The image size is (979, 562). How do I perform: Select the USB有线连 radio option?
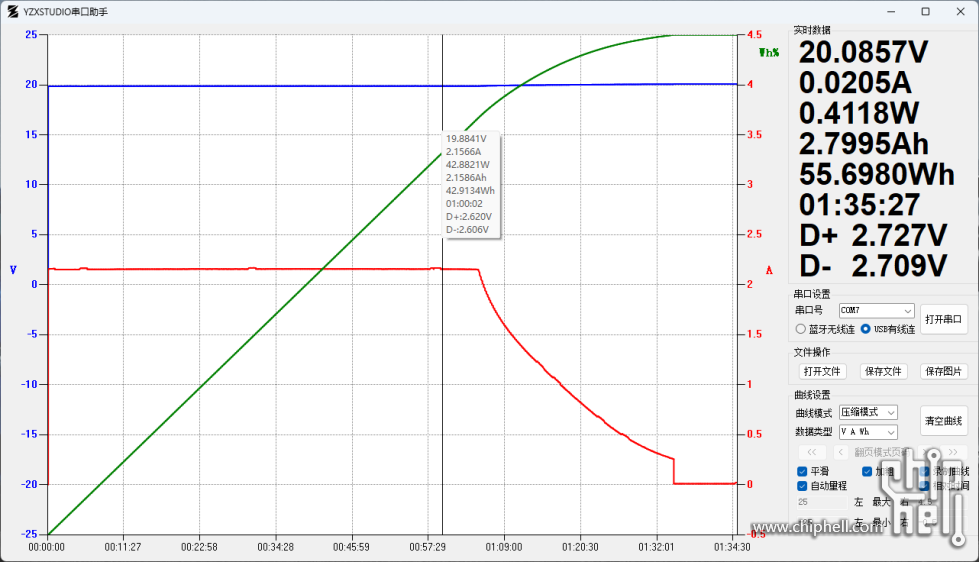pyautogui.click(x=866, y=329)
